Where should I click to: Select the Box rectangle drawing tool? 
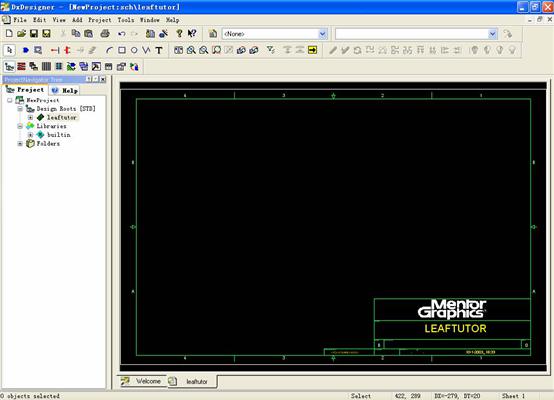(x=122, y=50)
